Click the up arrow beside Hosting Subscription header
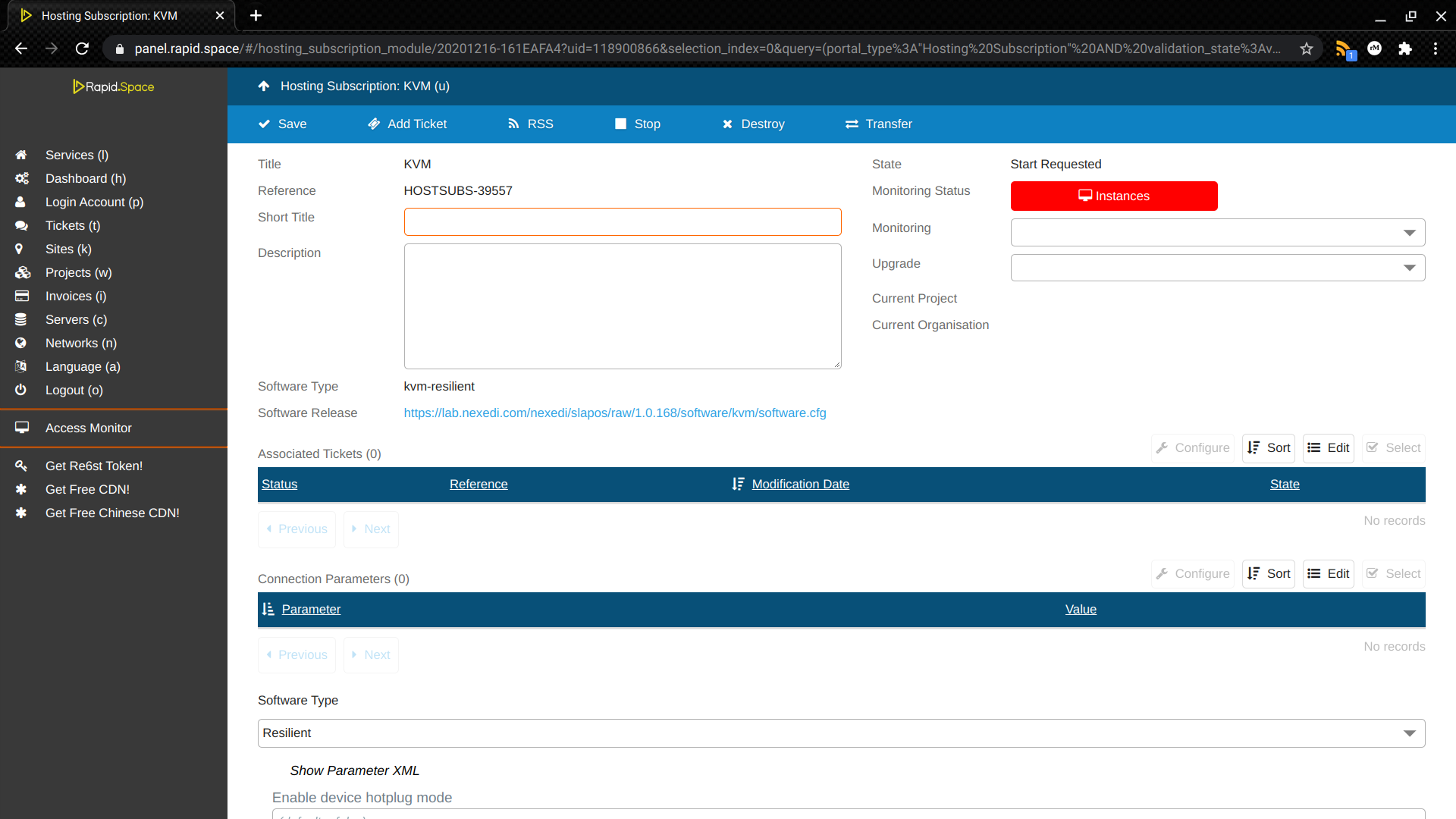The image size is (1456, 819). [x=264, y=86]
